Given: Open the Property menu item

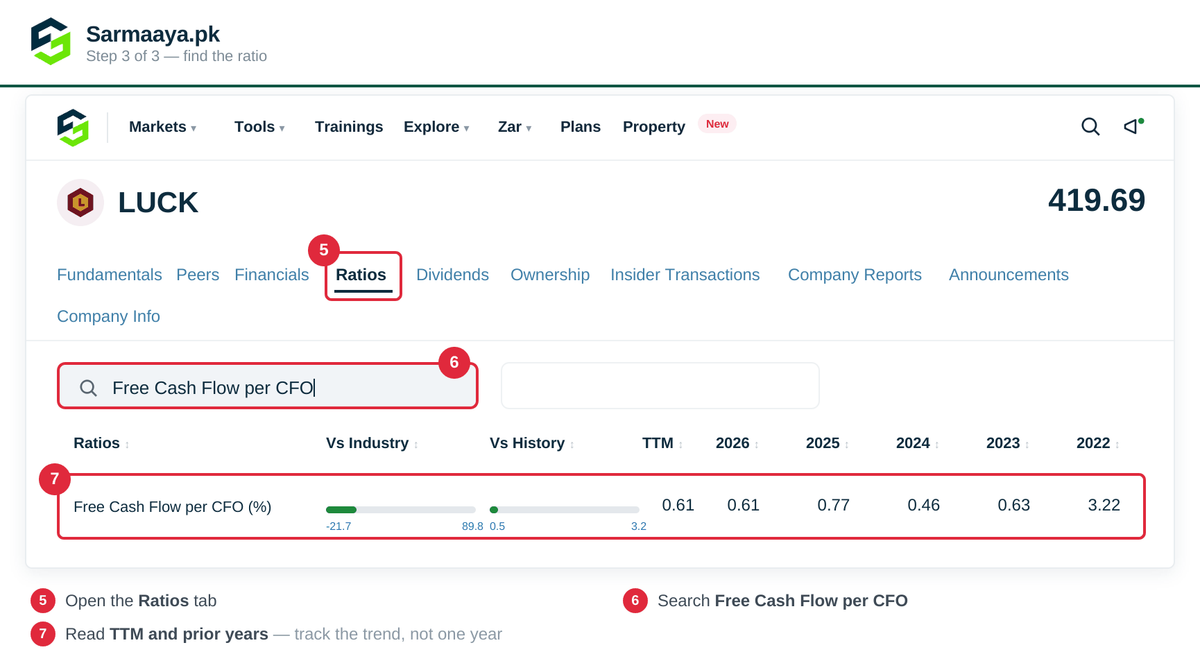Looking at the screenshot, I should (x=654, y=127).
